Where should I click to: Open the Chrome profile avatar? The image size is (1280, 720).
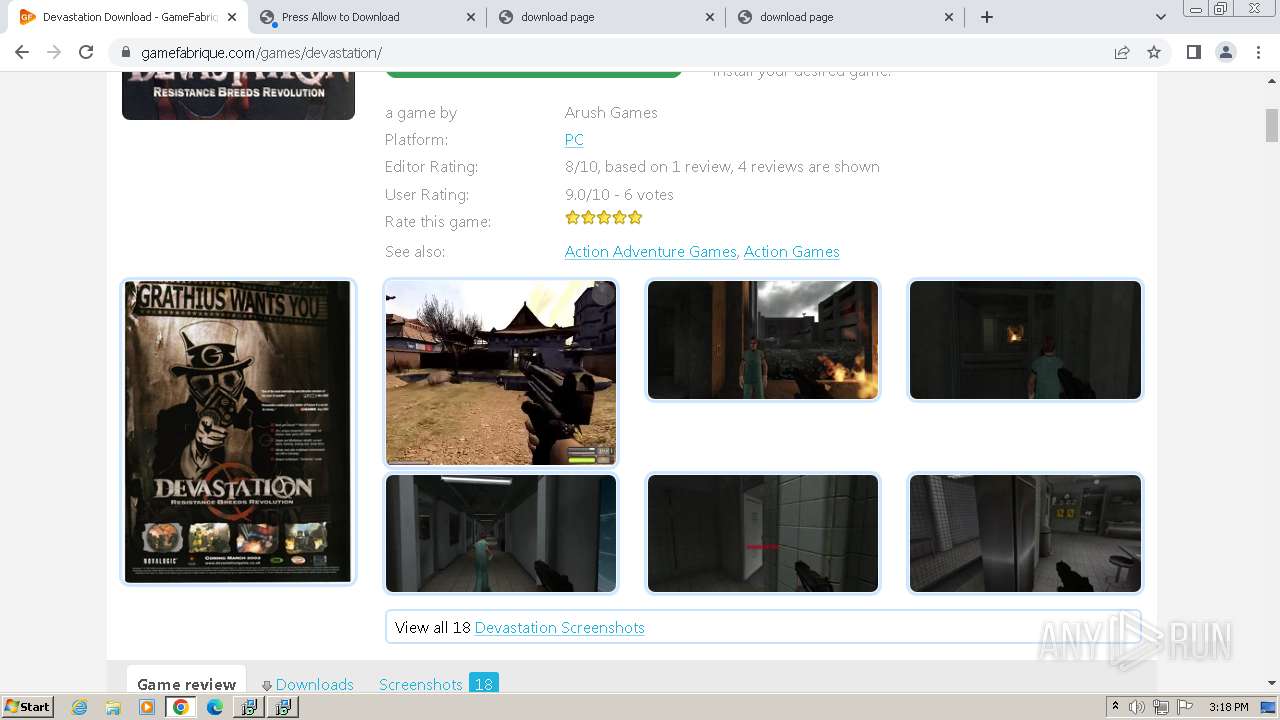pyautogui.click(x=1226, y=52)
